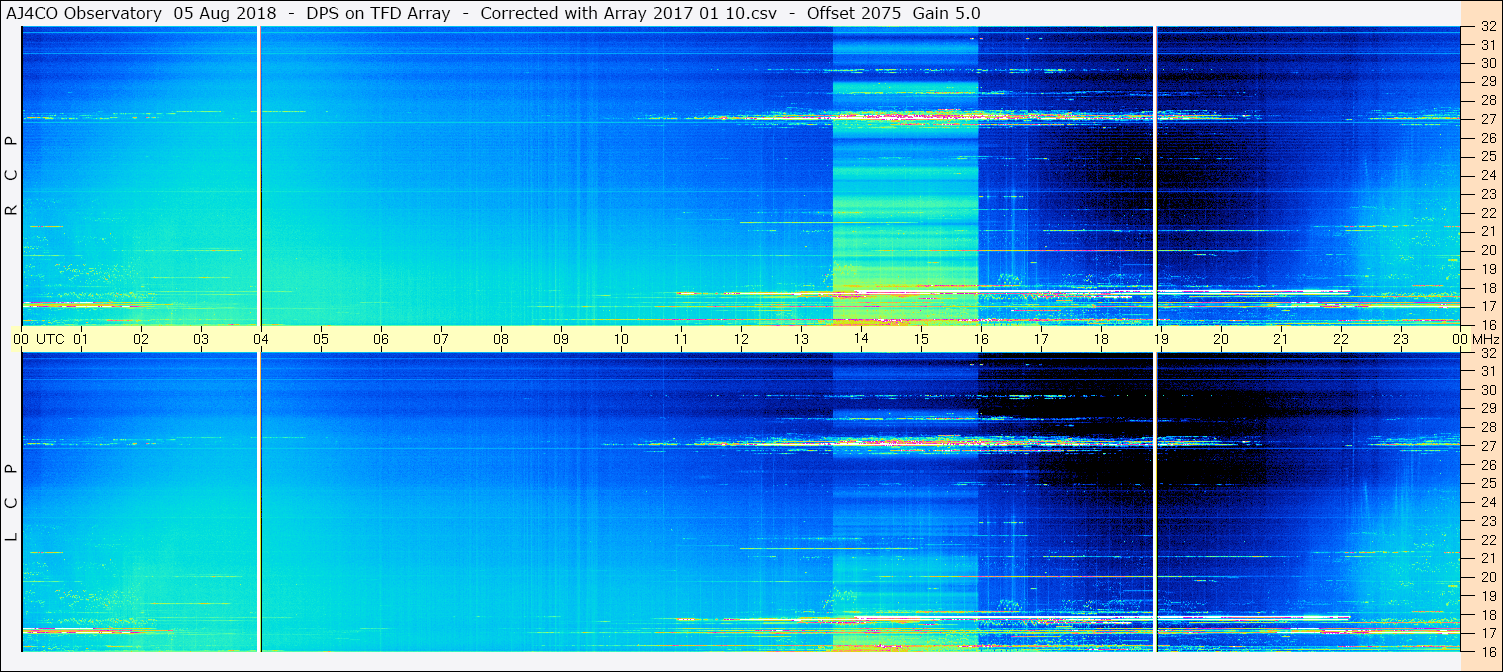Viewport: 1503px width, 672px height.
Task: Select hour 20 on the UTC time axis
Action: (1221, 339)
